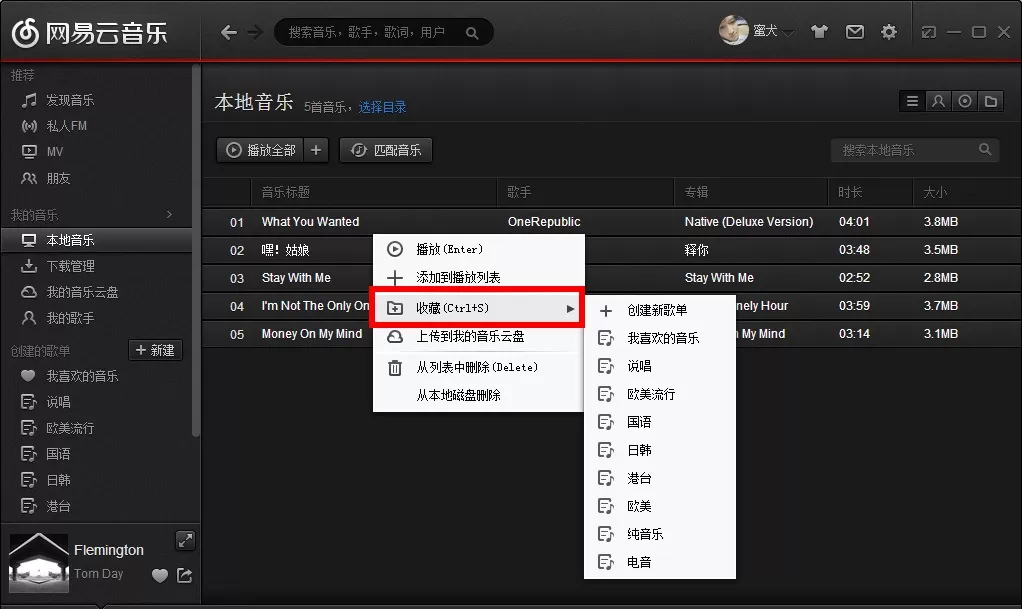Click Native (Deluxe Version) album cell
Screen dimensions: 1022x609
(749, 222)
